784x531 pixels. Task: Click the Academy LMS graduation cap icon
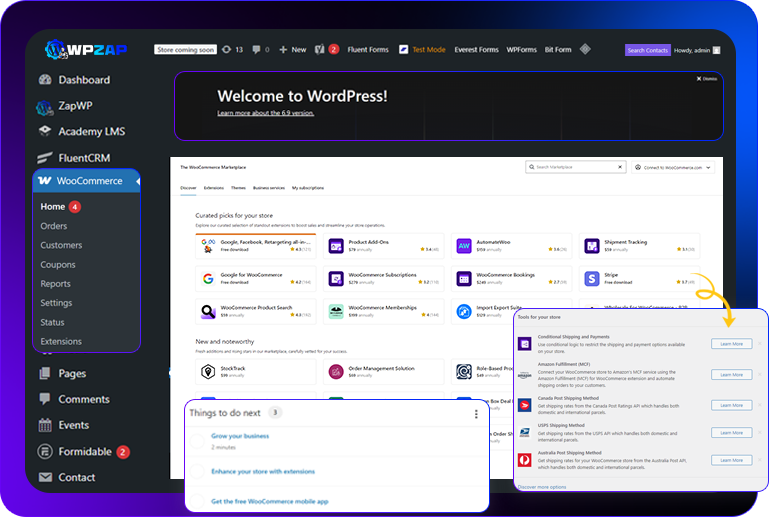44,132
